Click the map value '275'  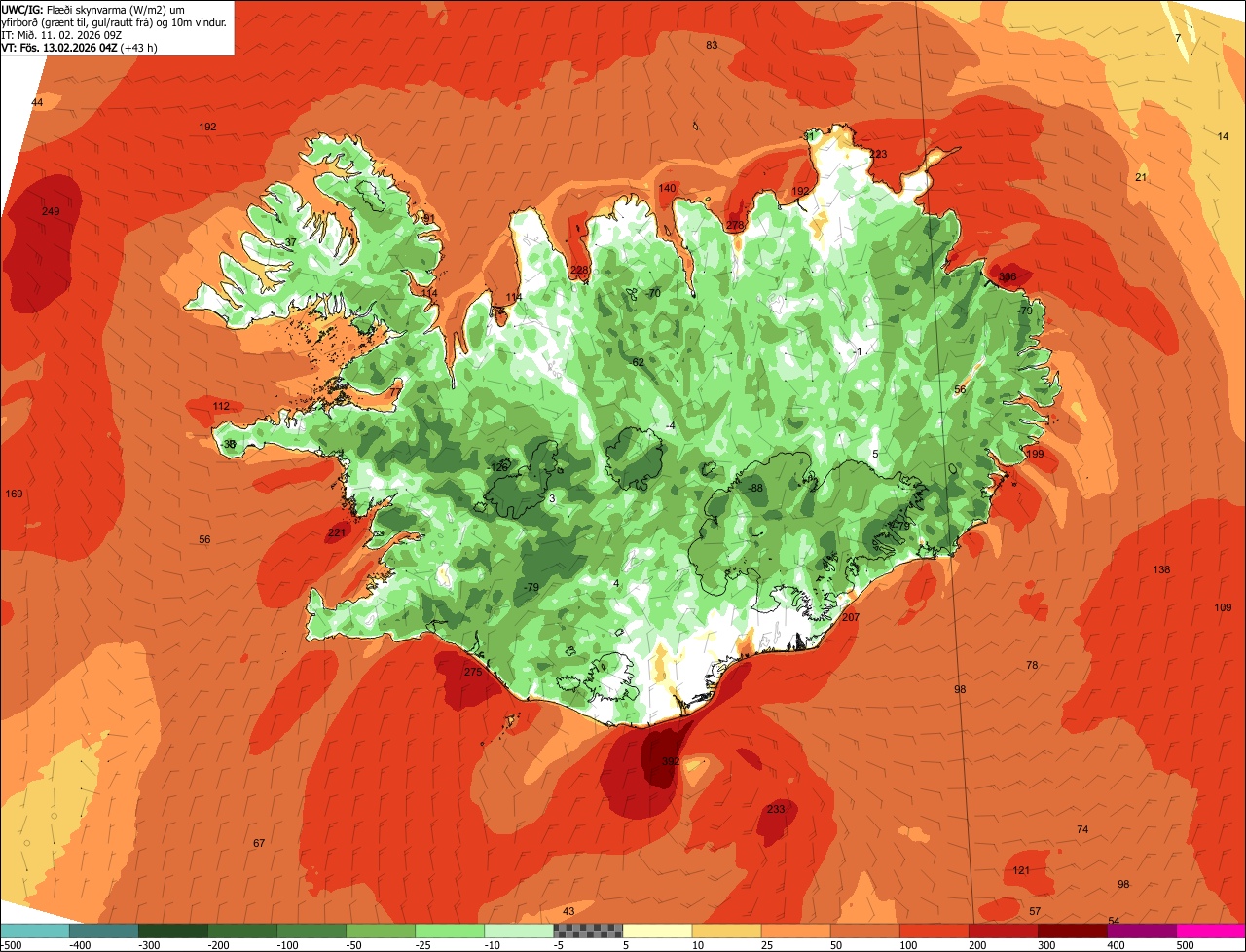(x=473, y=672)
